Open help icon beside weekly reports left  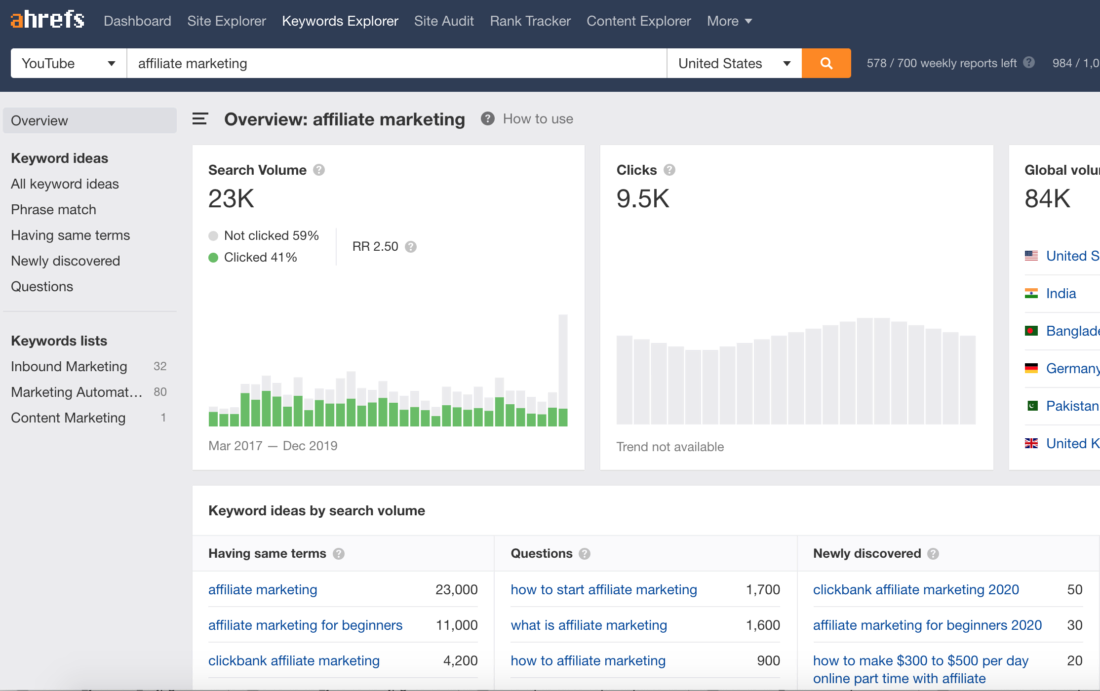point(1028,62)
